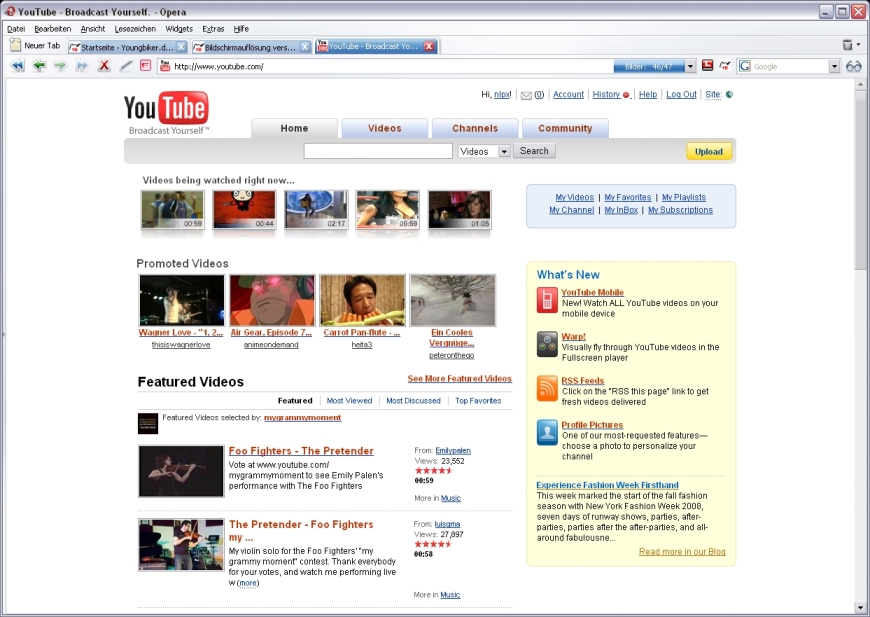Open the Foo Fighters - The Pretender thumbnail
This screenshot has height=617, width=870.
tap(181, 471)
